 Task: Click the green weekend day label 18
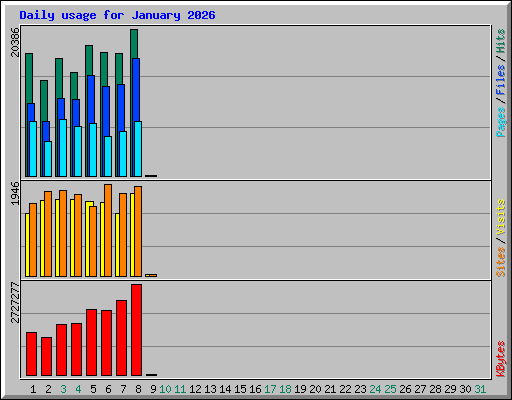(285, 389)
